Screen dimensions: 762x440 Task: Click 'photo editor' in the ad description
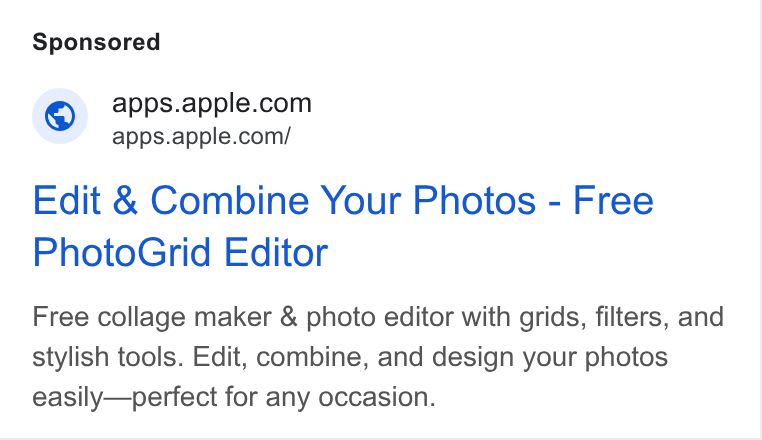[379, 317]
